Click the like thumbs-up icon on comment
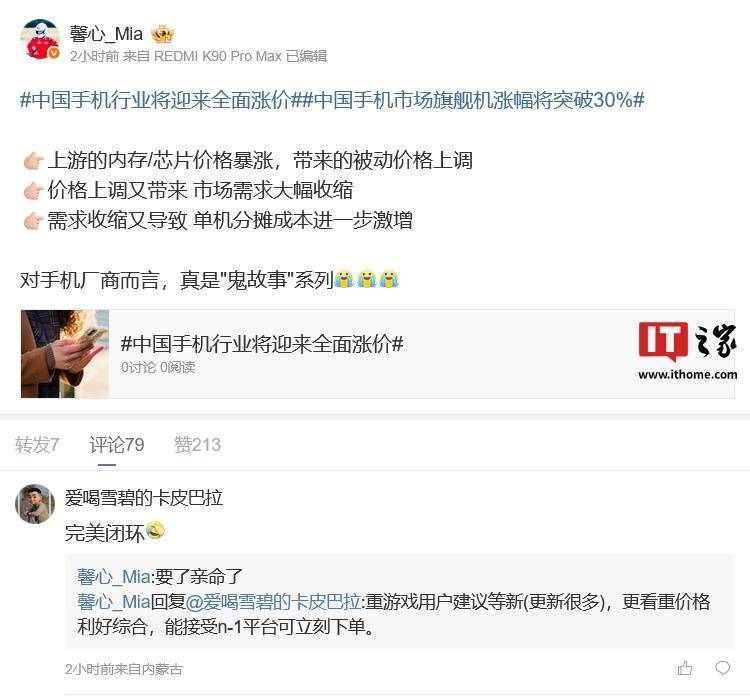This screenshot has height=700, width=750. [684, 667]
